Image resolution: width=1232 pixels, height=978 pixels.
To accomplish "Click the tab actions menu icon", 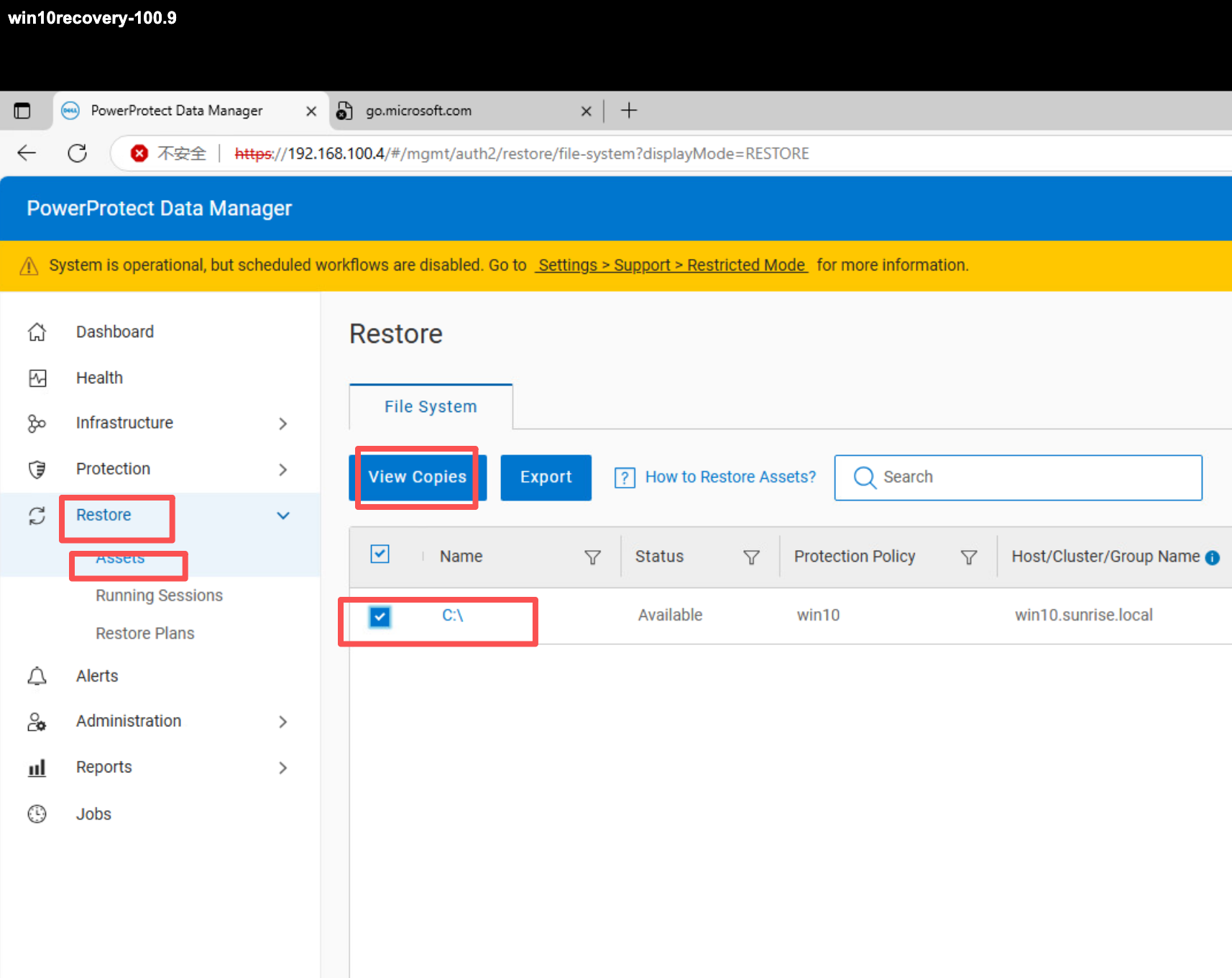I will pyautogui.click(x=22, y=111).
